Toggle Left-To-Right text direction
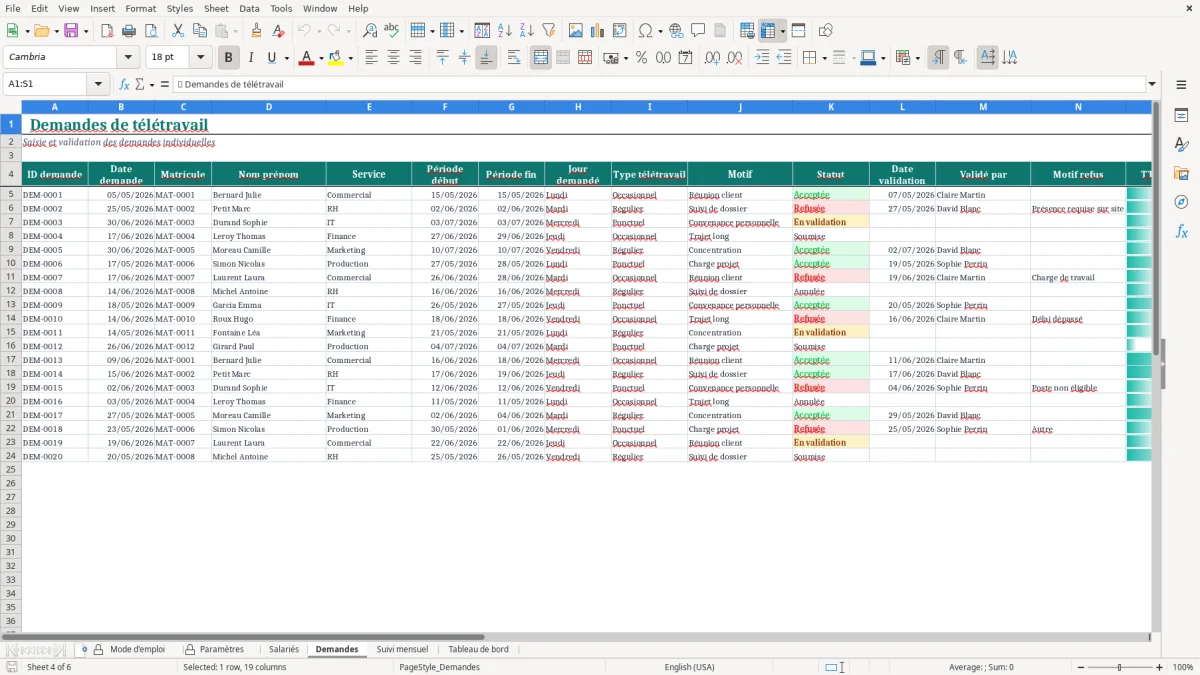This screenshot has width=1200, height=675. click(x=938, y=58)
